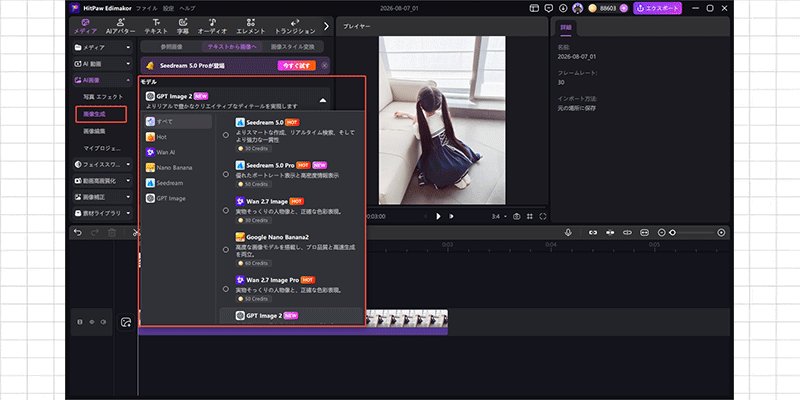This screenshot has height=400, width=800.
Task: Expand the 動画高画質化 sidebar section
Action: [x=103, y=181]
